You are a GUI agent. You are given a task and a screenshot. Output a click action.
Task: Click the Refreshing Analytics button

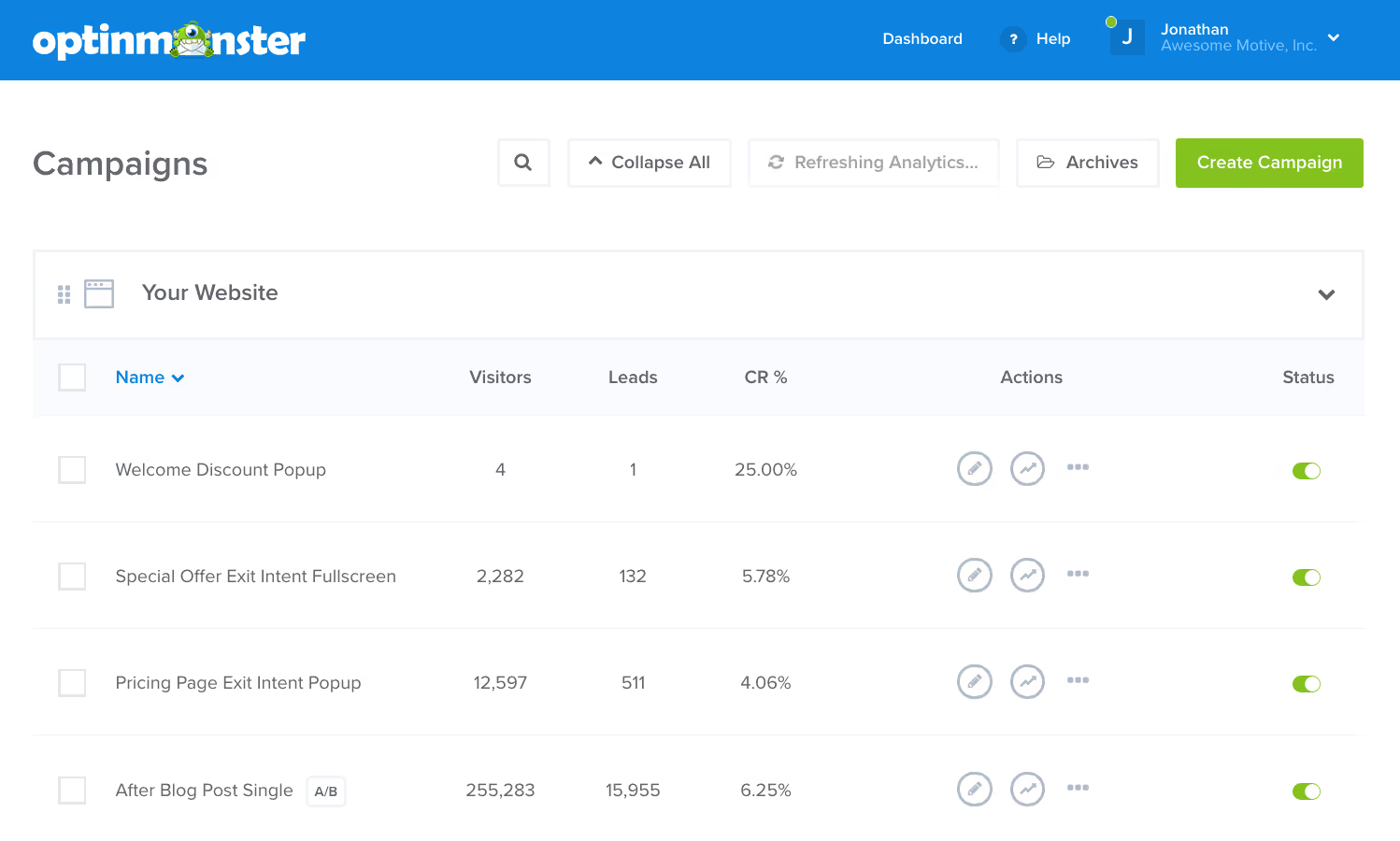tap(874, 163)
